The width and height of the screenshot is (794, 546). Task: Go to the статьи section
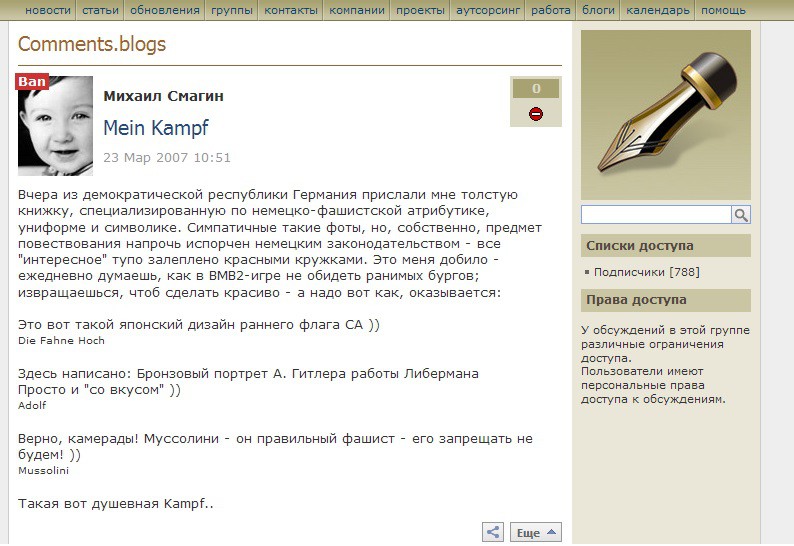pyautogui.click(x=100, y=11)
